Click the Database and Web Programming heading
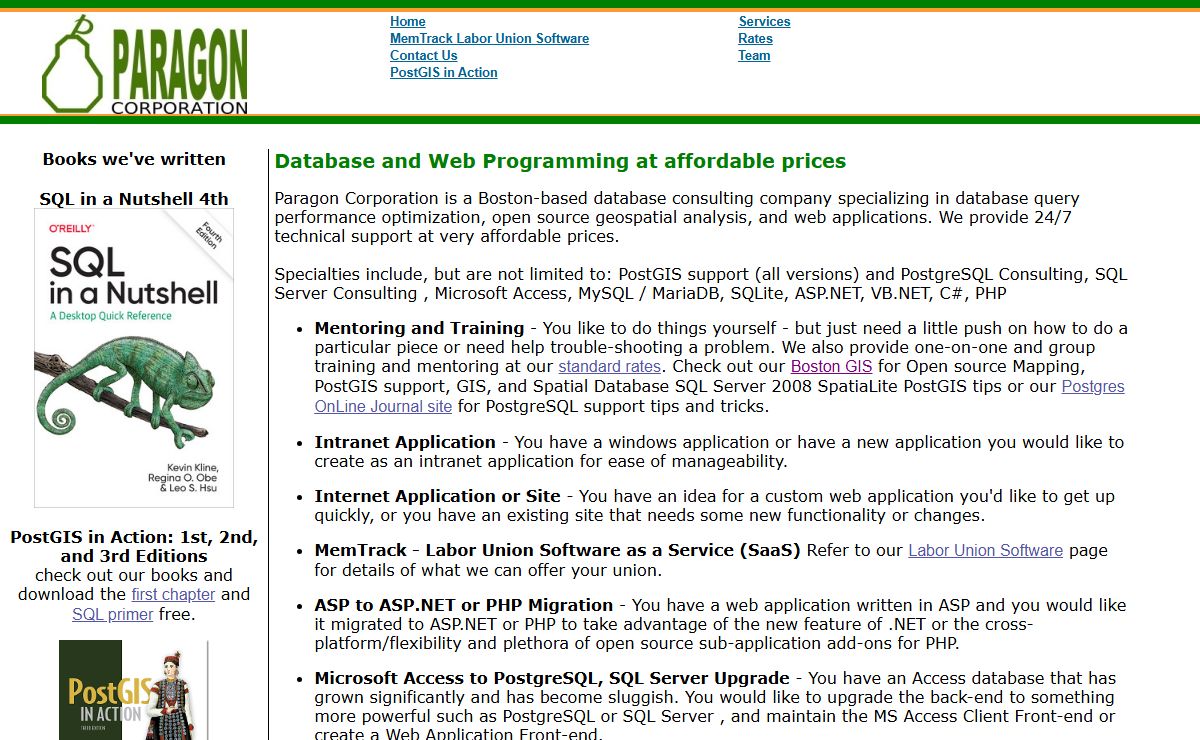The width and height of the screenshot is (1200, 740). 560,161
